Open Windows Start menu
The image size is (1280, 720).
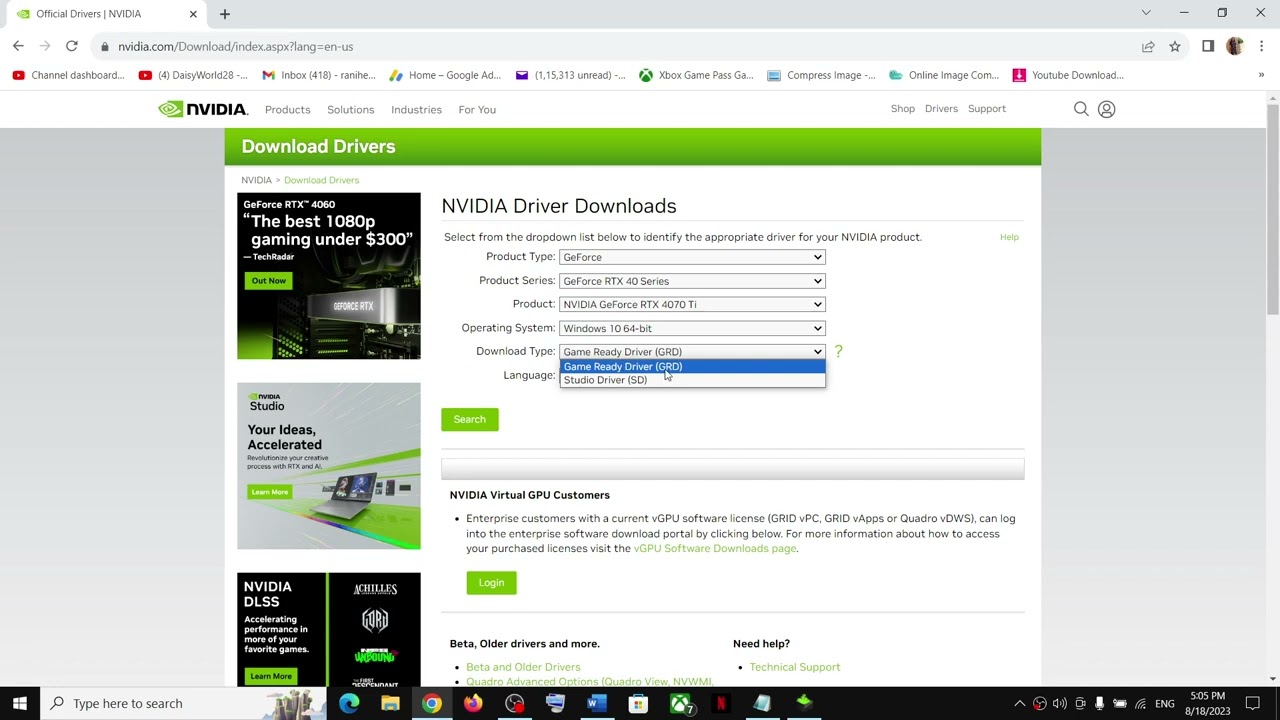(20, 703)
